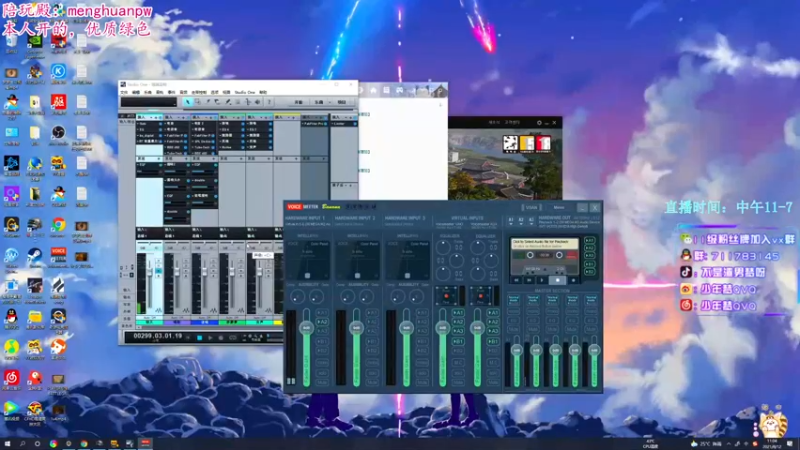Open the red Voicemeeter taskbar icon
This screenshot has width=800, height=450.
(145, 443)
